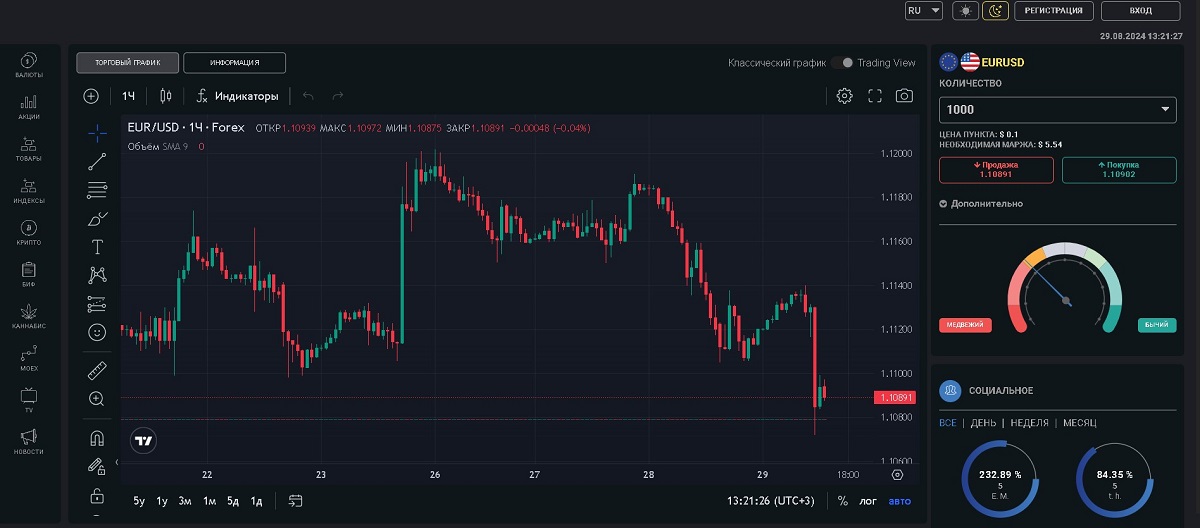Switch to the Информация tab
This screenshot has height=528, width=1200.
pos(235,63)
